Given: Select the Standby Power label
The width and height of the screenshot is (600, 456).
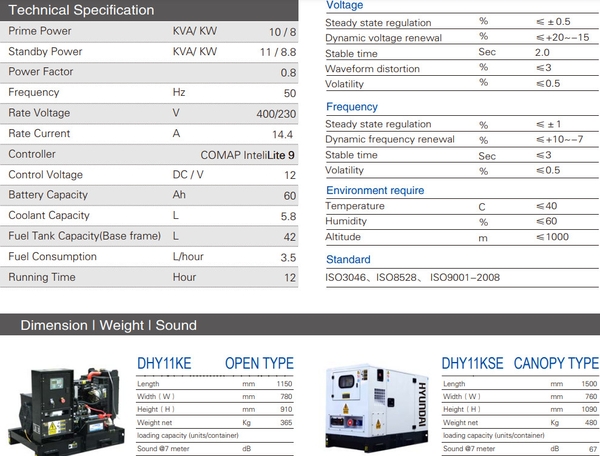Looking at the screenshot, I should tap(45, 52).
